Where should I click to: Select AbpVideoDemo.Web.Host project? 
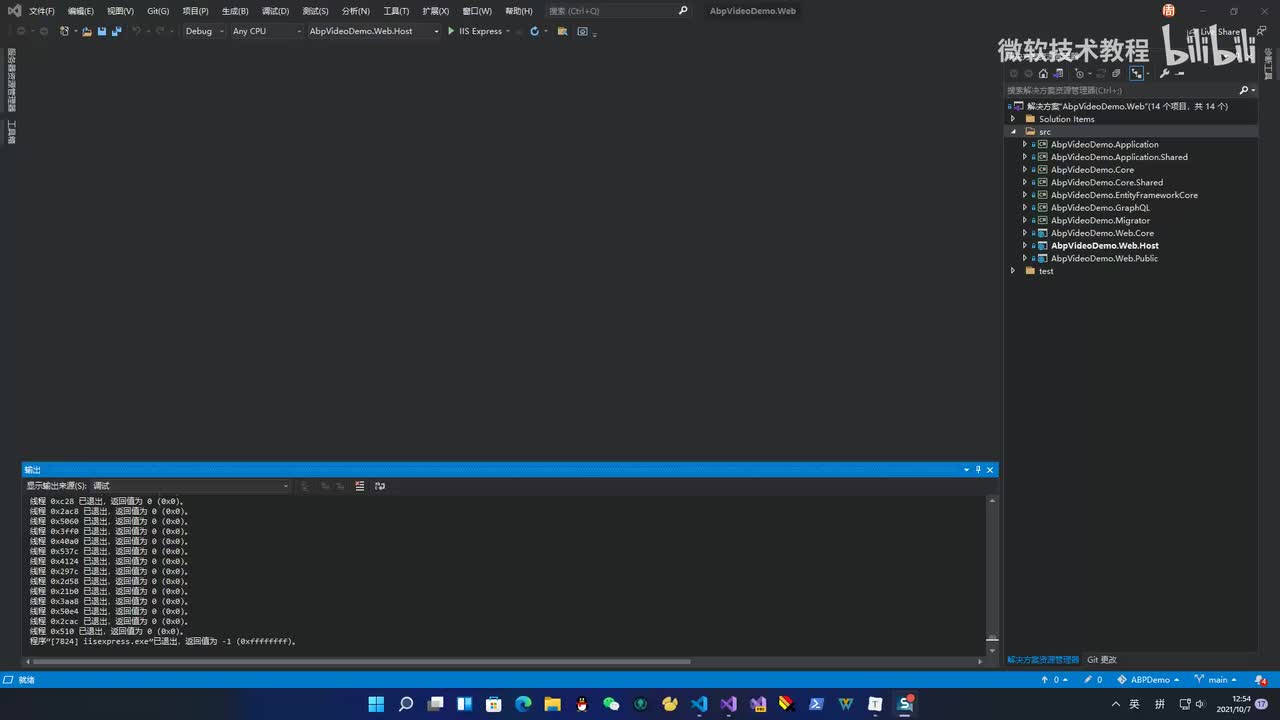1105,245
